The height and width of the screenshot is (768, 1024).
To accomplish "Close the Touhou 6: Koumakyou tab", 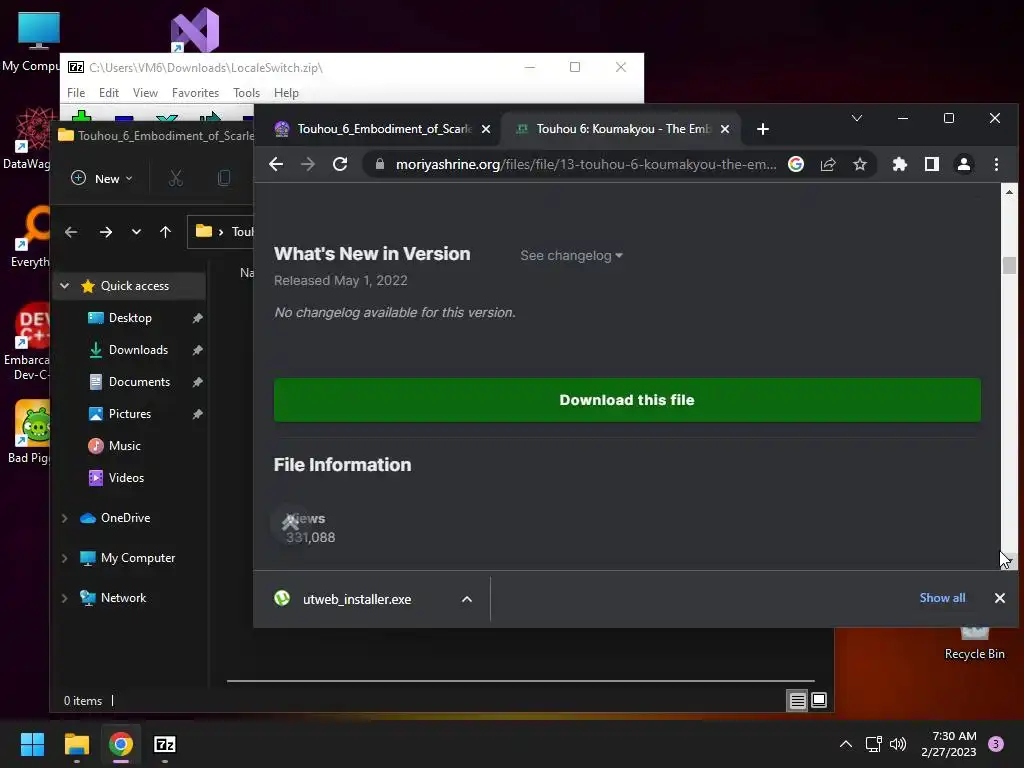I will point(725,129).
